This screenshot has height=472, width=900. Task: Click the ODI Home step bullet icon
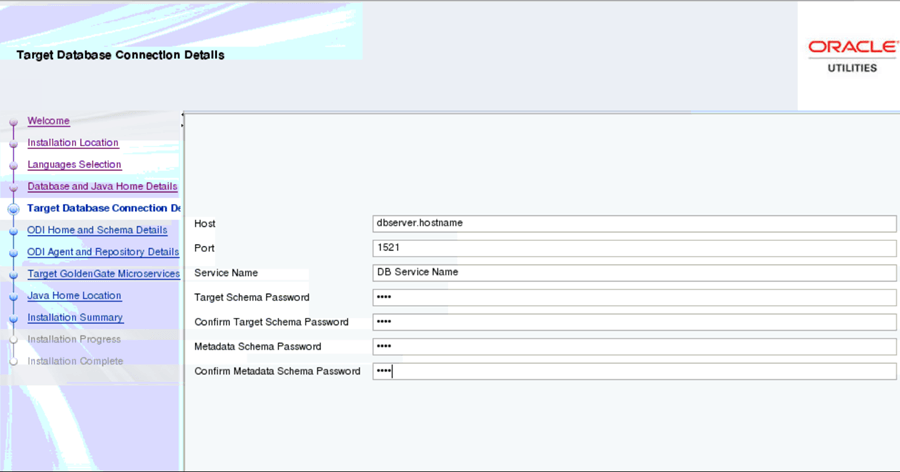(14, 231)
